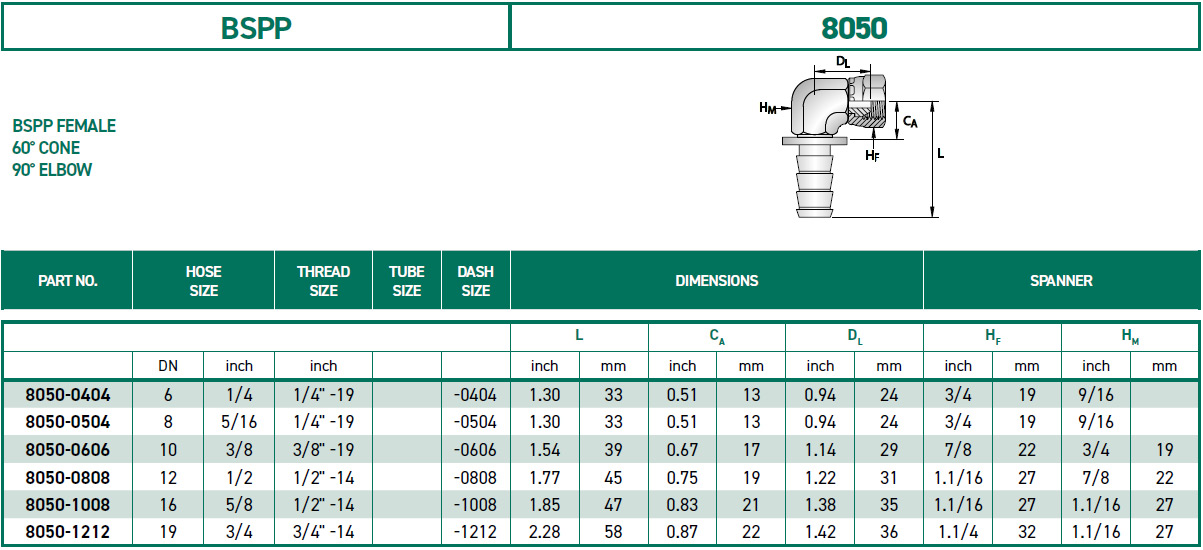The image size is (1203, 550).
Task: Click DN value 12
Action: click(x=168, y=477)
